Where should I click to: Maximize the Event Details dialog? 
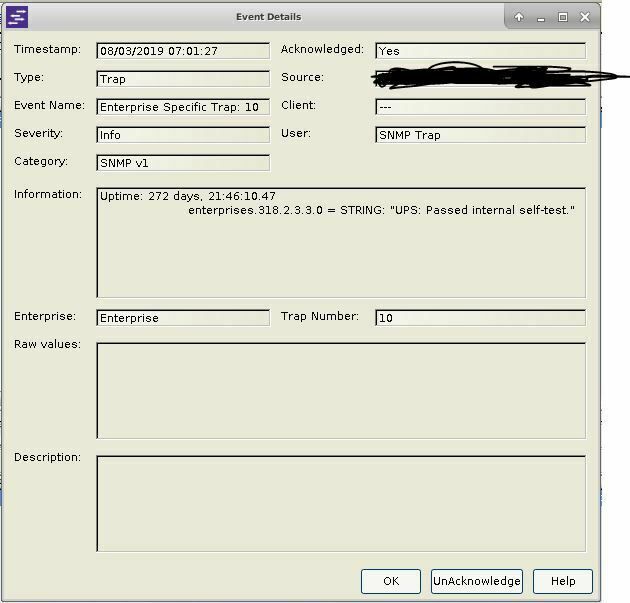pyautogui.click(x=563, y=17)
